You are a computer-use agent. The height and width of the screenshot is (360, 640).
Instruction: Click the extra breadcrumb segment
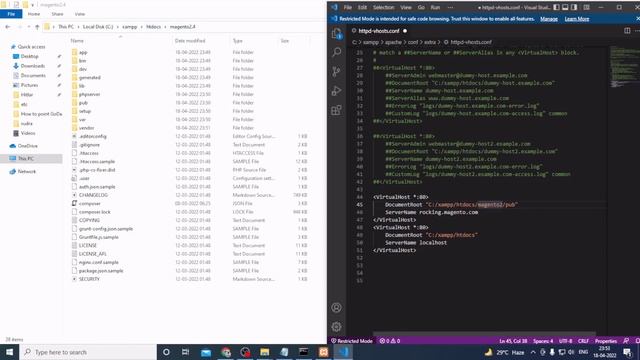click(430, 42)
